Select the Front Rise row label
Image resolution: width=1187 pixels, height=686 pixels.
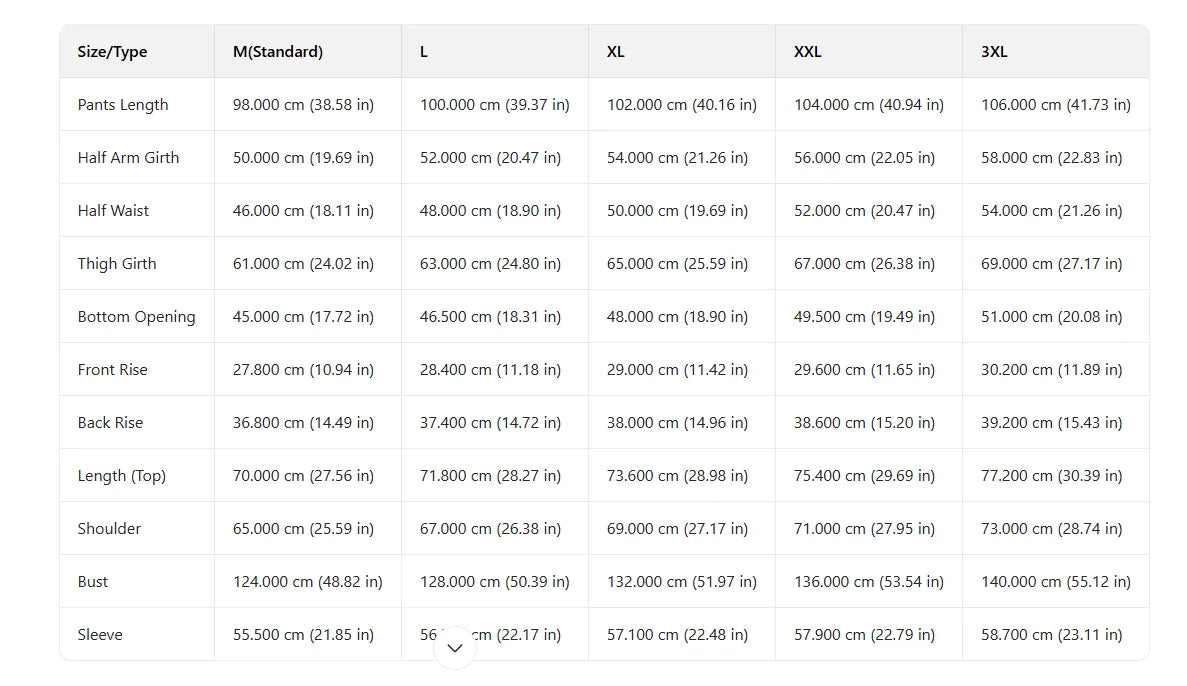[112, 370]
